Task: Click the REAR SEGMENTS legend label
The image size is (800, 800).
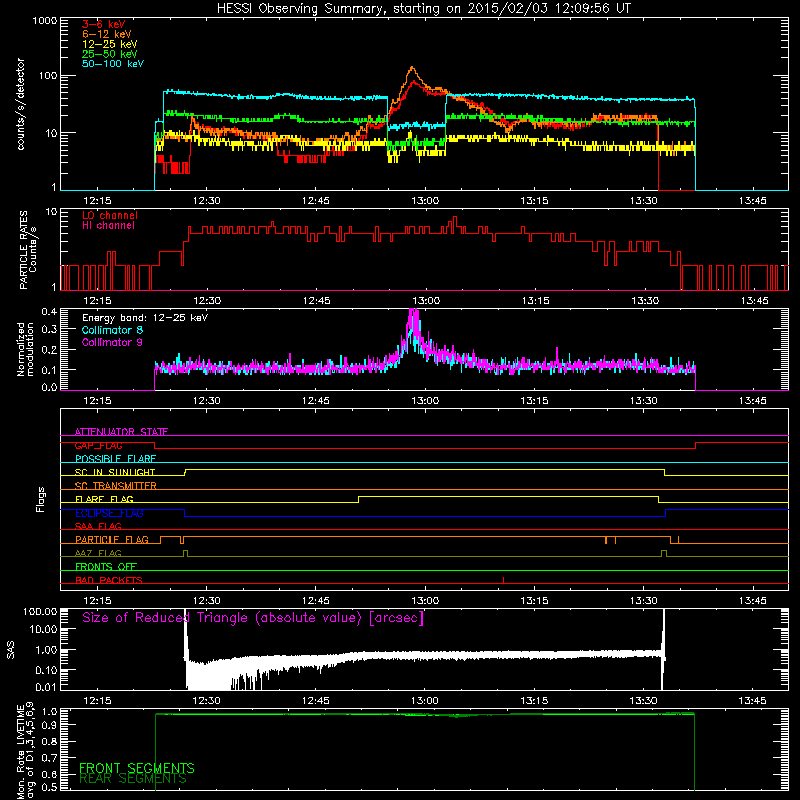Action: 133,779
